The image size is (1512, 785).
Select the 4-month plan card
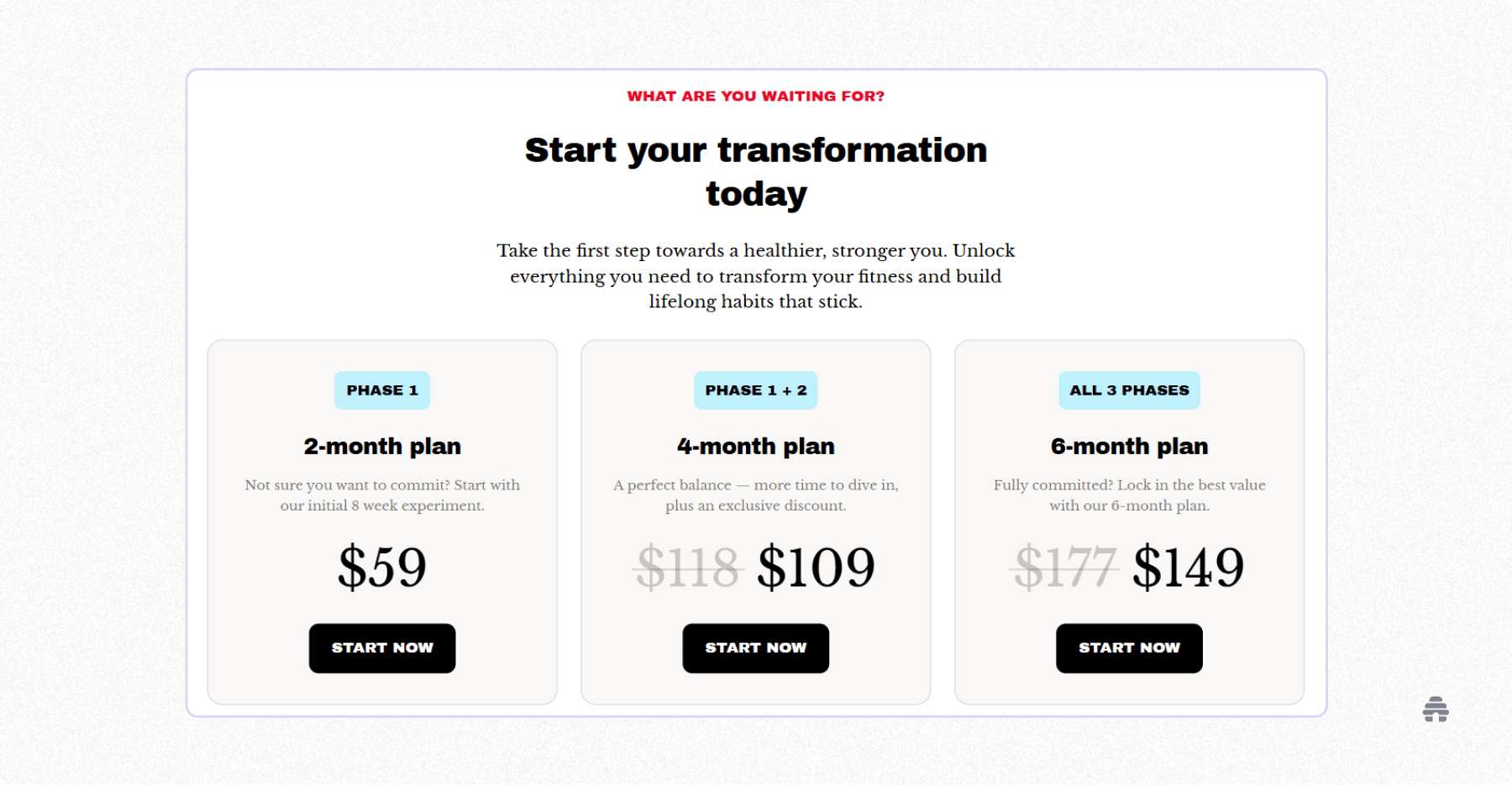(755, 521)
